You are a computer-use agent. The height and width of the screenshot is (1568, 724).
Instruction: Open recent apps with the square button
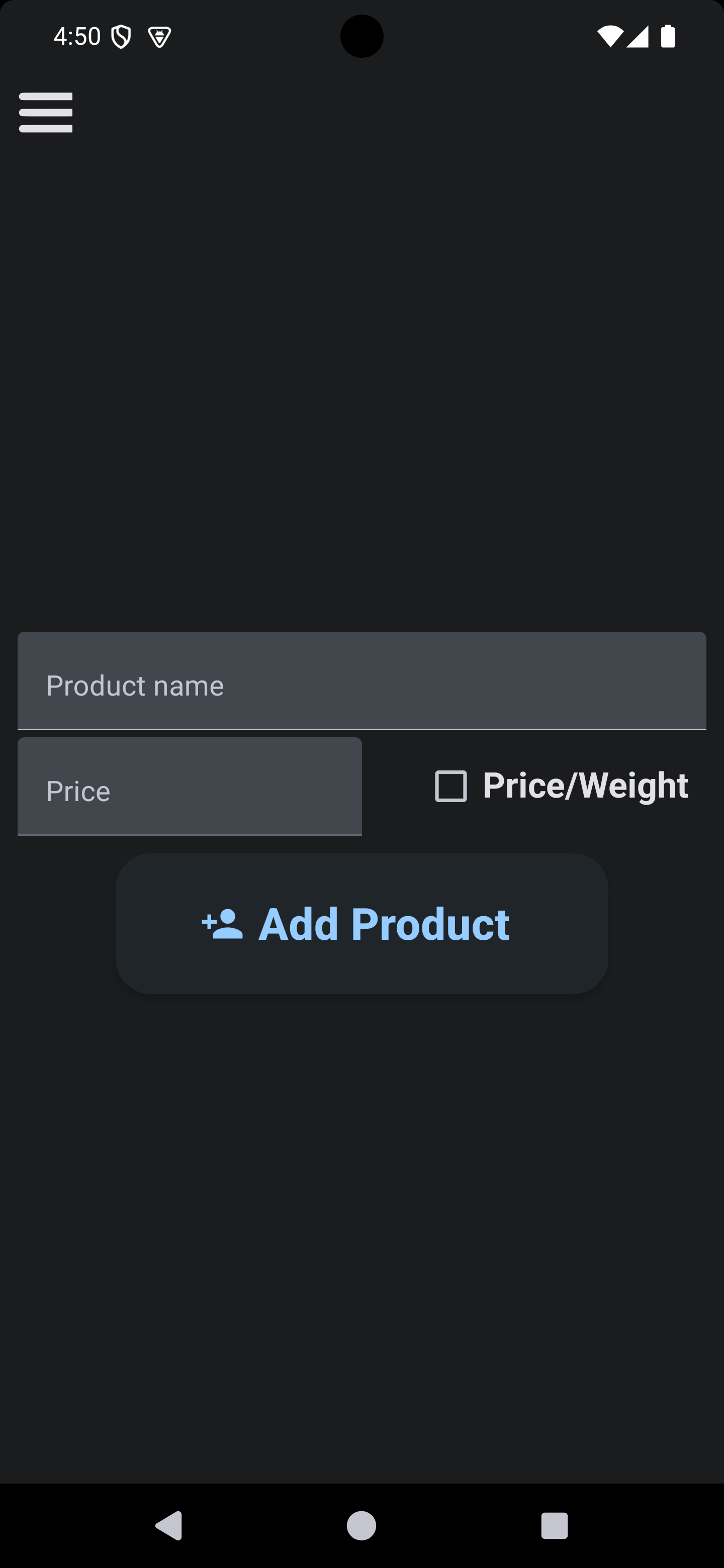554,1526
